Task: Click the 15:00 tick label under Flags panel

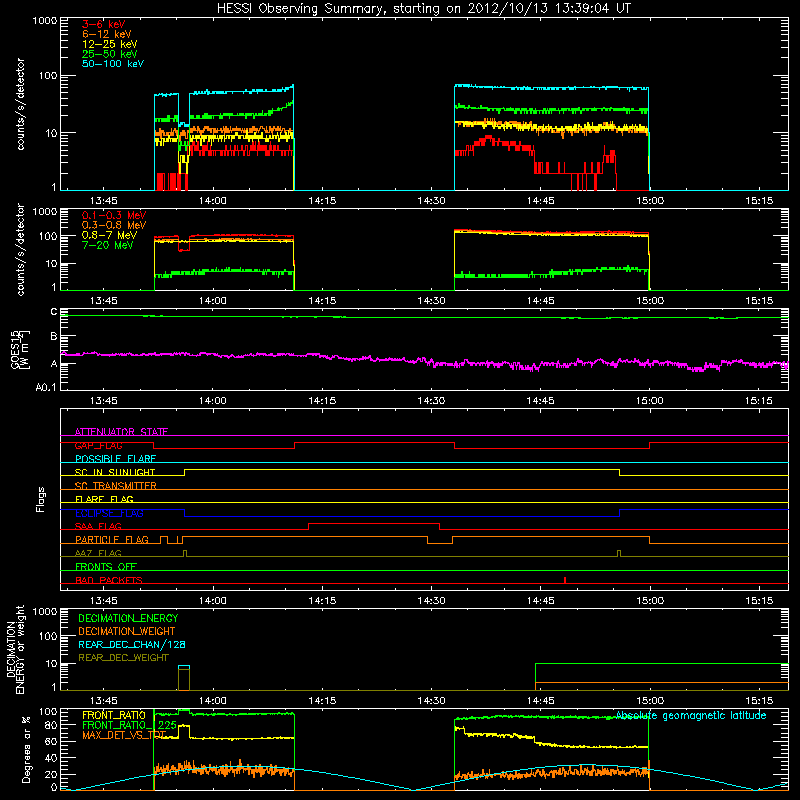Action: point(649,601)
